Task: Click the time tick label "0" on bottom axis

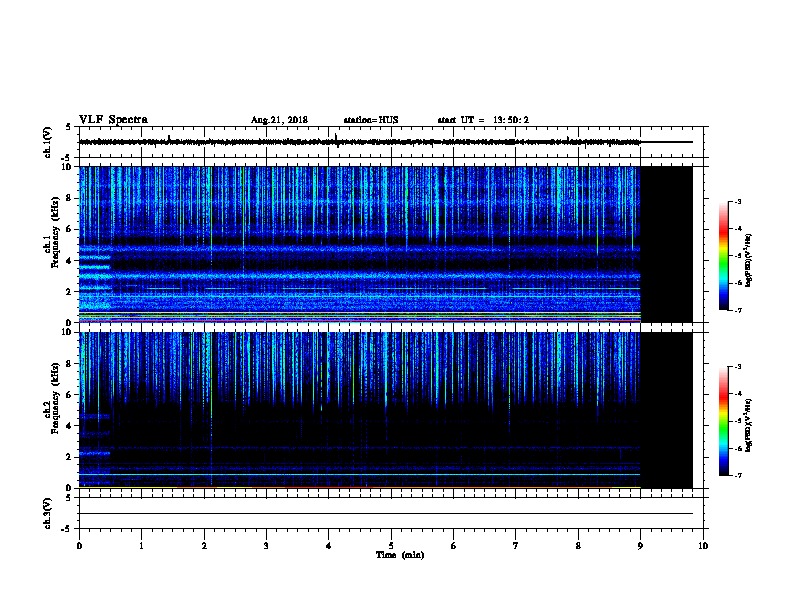Action: click(79, 545)
